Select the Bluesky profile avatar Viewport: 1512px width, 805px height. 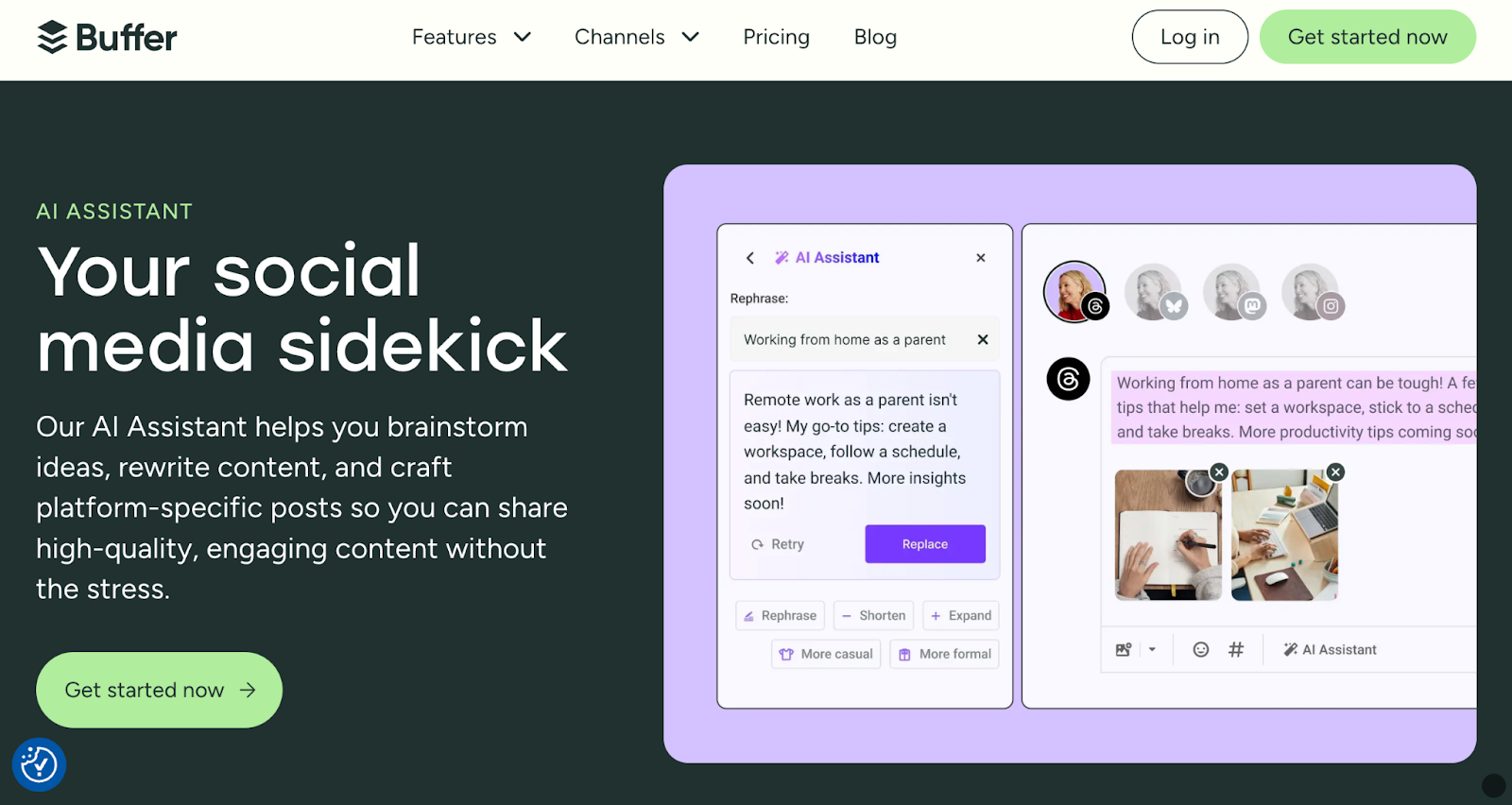[1154, 292]
